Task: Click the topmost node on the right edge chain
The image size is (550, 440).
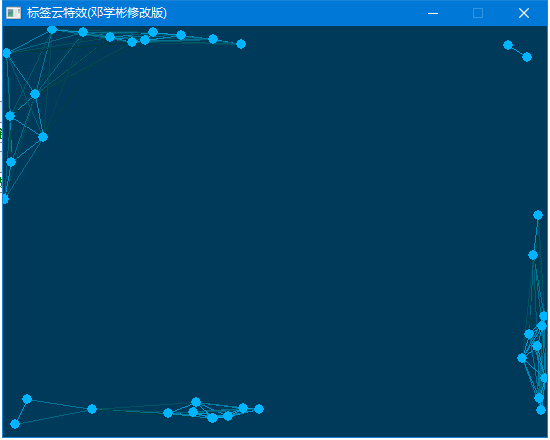Action: point(538,215)
